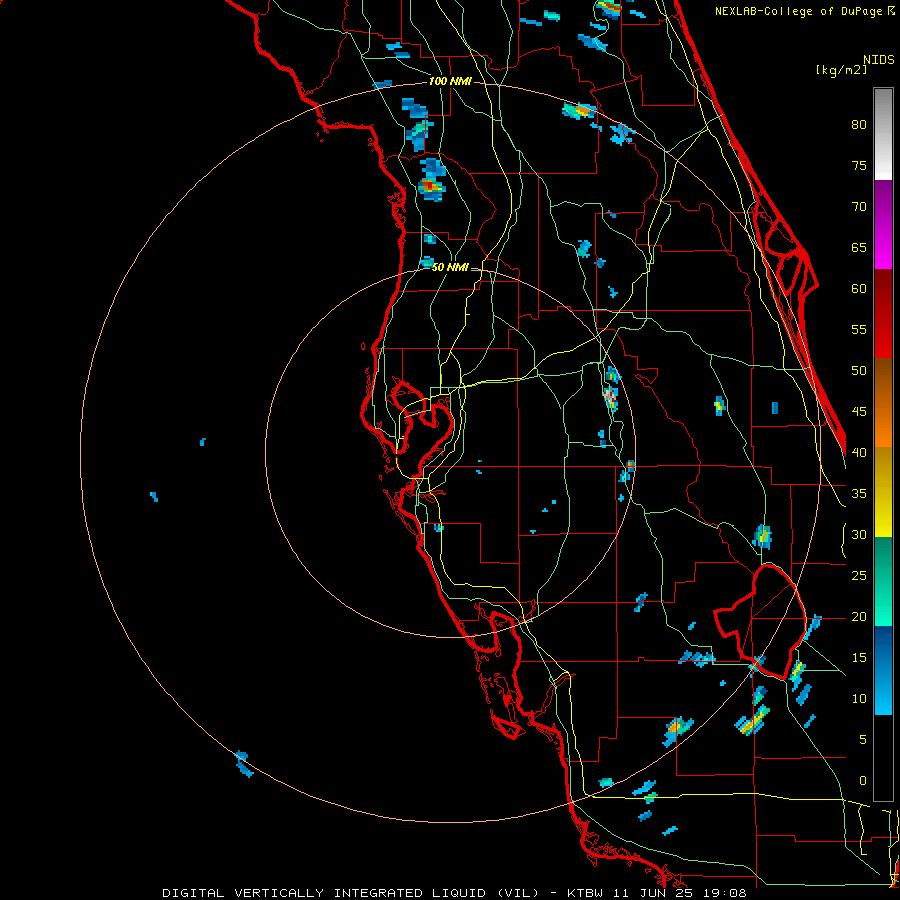Image resolution: width=900 pixels, height=900 pixels.
Task: Click the scale value 60
Action: [859, 289]
